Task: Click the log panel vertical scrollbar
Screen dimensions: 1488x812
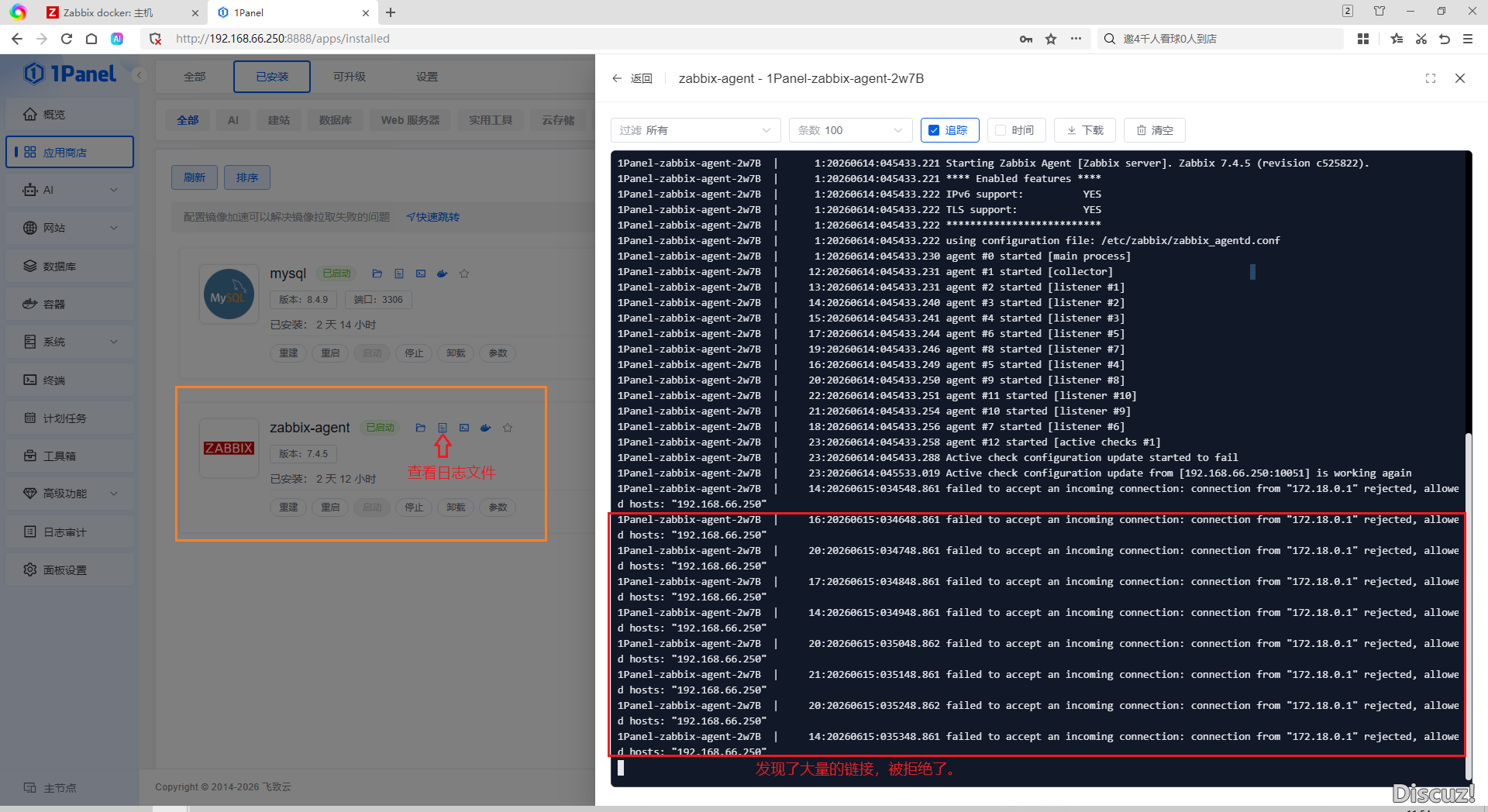Action: coord(1468,606)
